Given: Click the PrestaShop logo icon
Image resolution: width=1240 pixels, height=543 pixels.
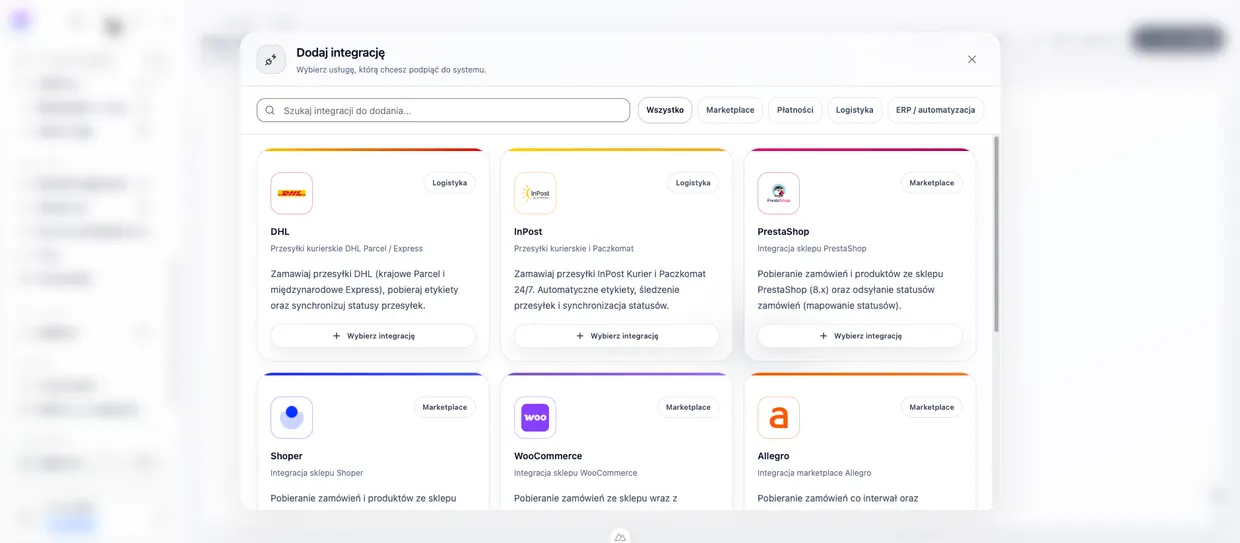Looking at the screenshot, I should point(779,193).
